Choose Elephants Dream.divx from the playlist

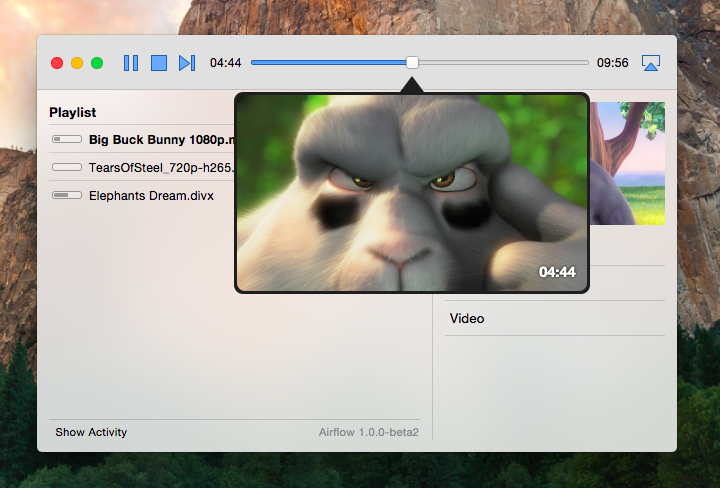(151, 195)
